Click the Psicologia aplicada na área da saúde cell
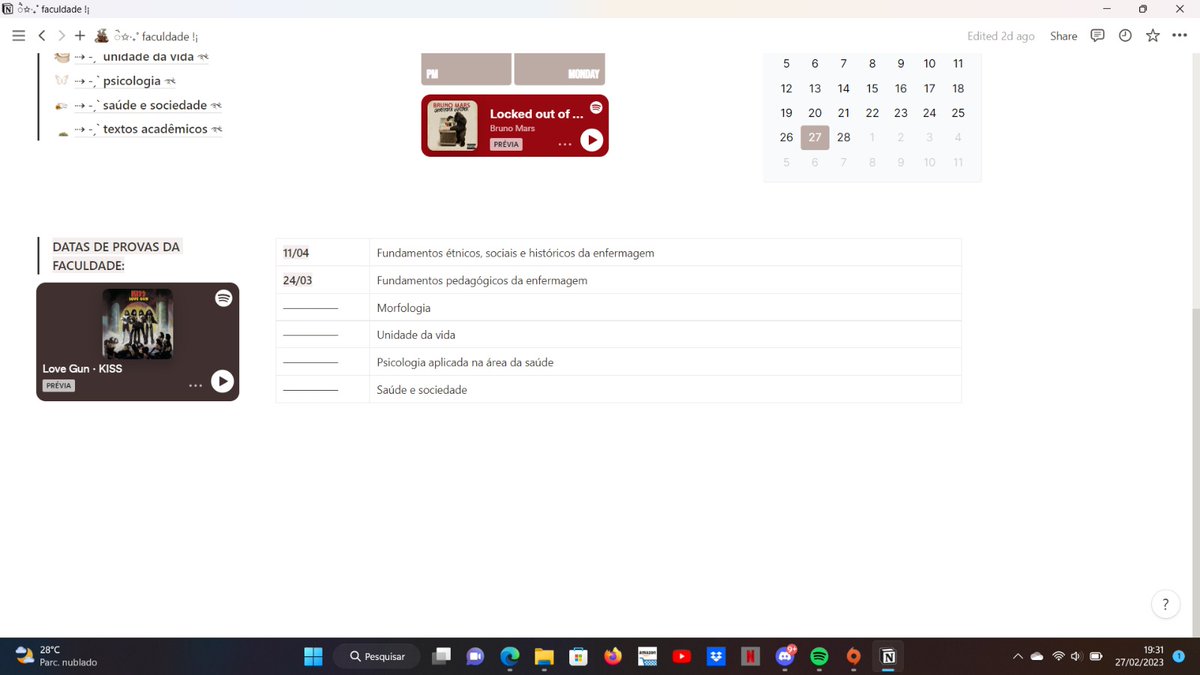1200x675 pixels. [x=665, y=362]
